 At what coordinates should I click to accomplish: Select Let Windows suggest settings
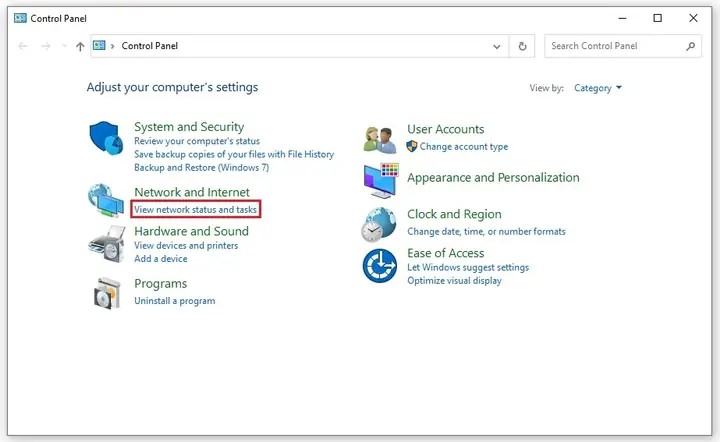[468, 267]
